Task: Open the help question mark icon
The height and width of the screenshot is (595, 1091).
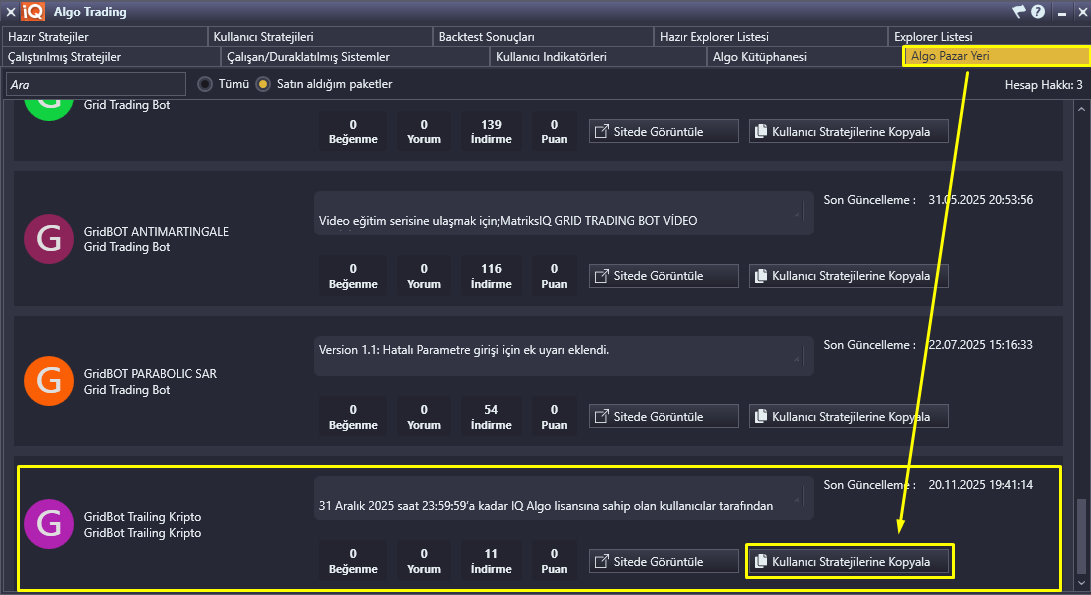Action: point(1038,12)
